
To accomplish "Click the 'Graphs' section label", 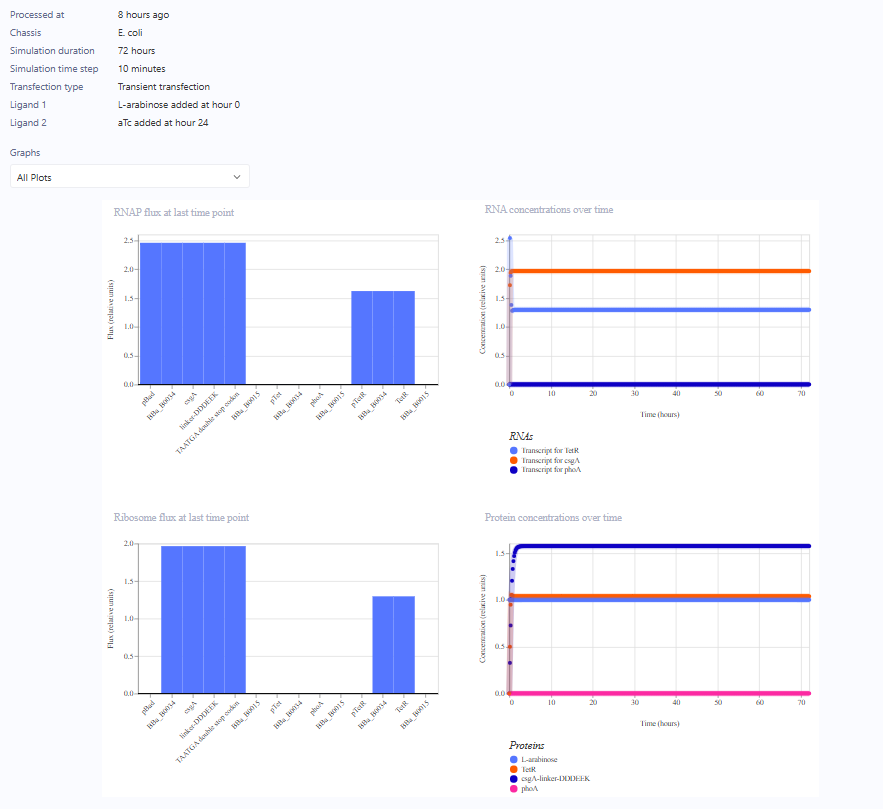I will [25, 153].
